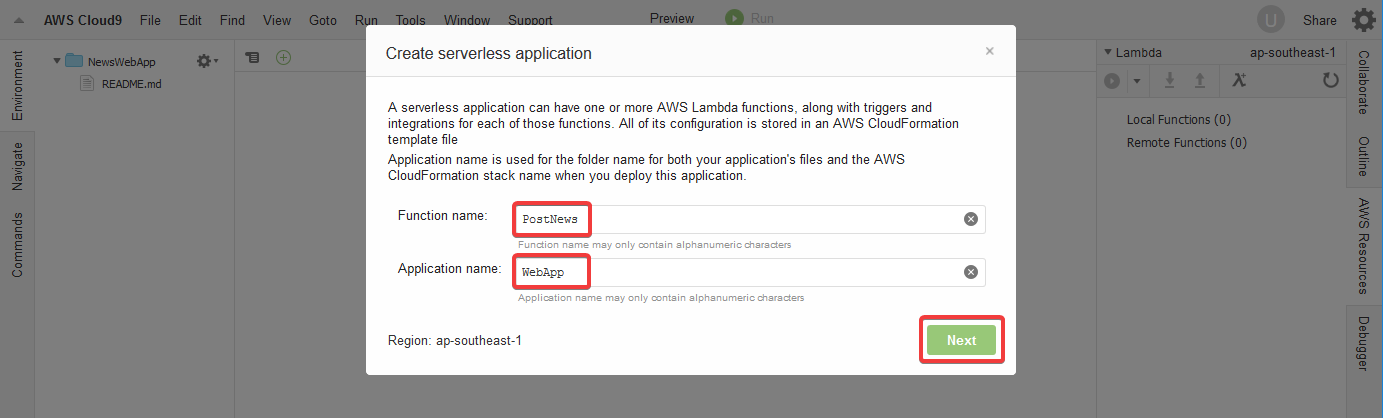Open the Cloud9 preferences gear icon
1383x418 pixels.
point(1363,20)
